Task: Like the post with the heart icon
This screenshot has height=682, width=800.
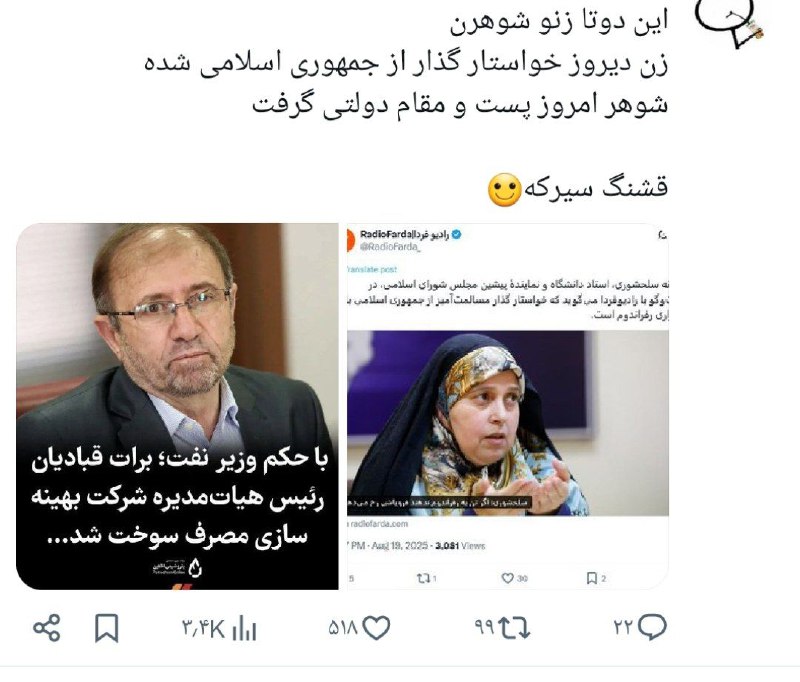Action: point(377,627)
